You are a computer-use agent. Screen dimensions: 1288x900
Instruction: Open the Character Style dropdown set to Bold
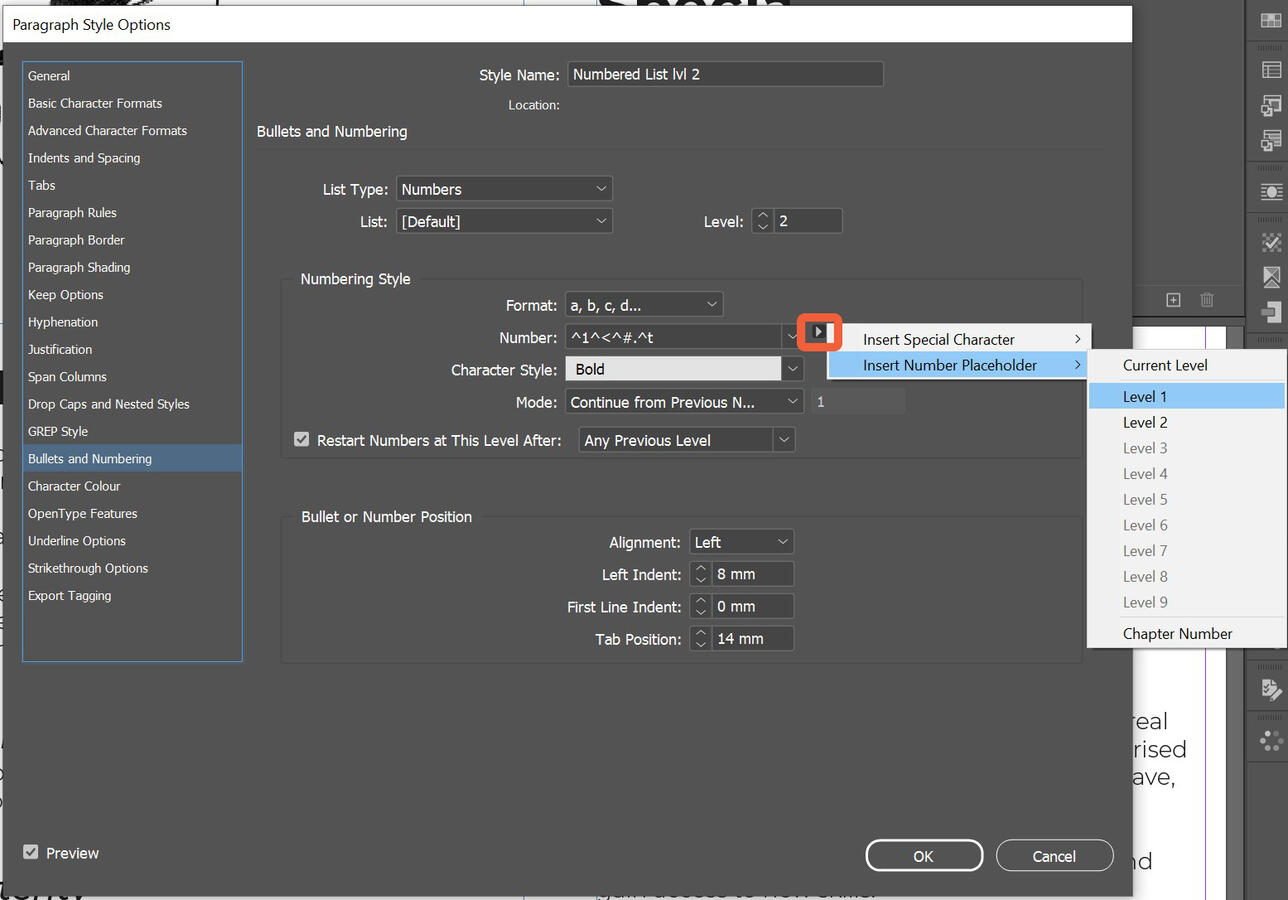coord(684,368)
